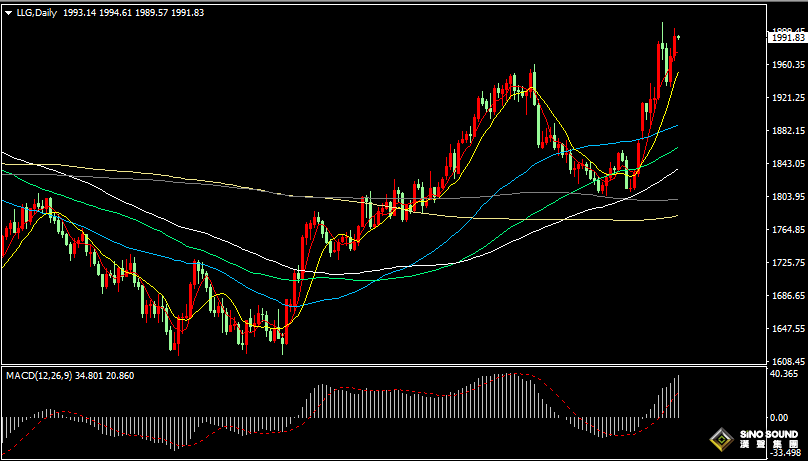Click the 40.365 MACD scale value
This screenshot has height=461, width=808.
[784, 374]
